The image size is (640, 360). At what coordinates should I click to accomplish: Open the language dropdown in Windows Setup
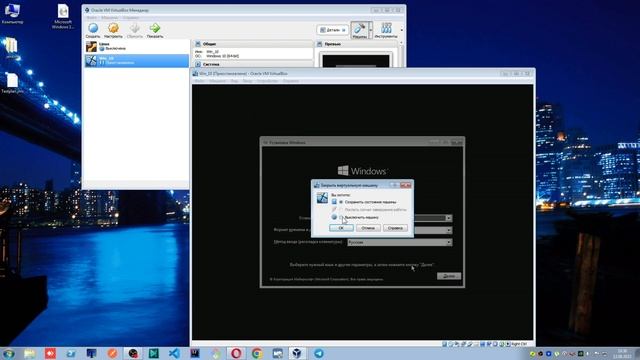[449, 218]
